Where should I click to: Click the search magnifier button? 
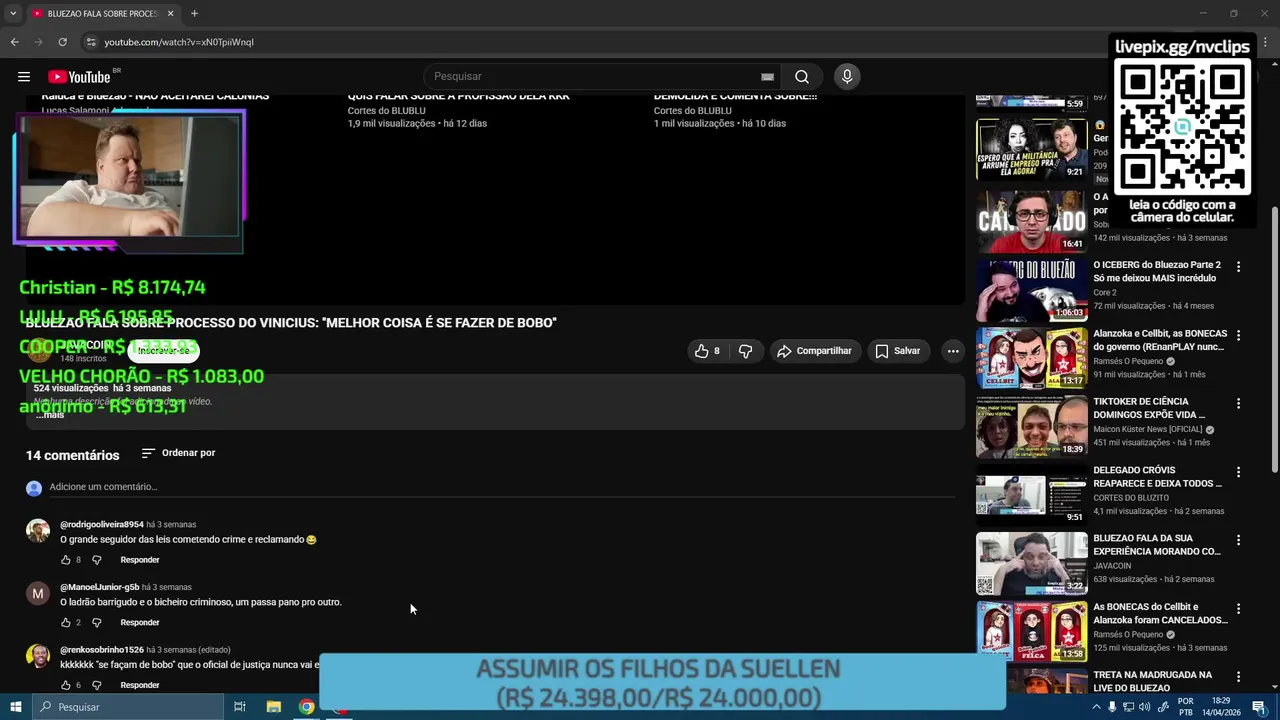tap(802, 77)
